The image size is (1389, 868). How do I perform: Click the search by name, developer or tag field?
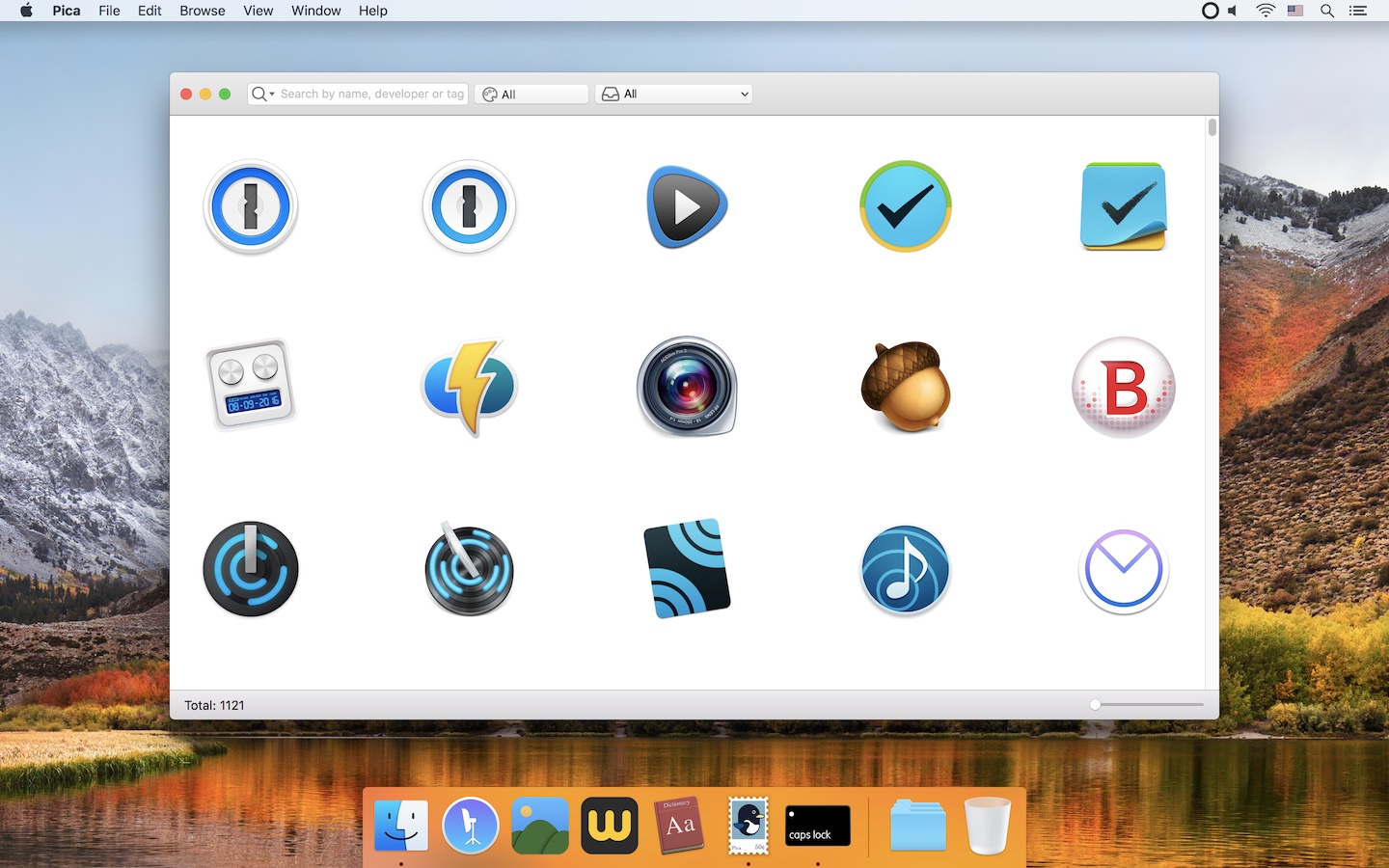click(x=358, y=94)
